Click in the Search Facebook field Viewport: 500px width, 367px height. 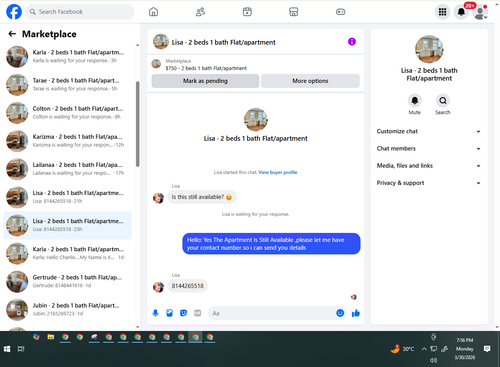click(x=80, y=12)
